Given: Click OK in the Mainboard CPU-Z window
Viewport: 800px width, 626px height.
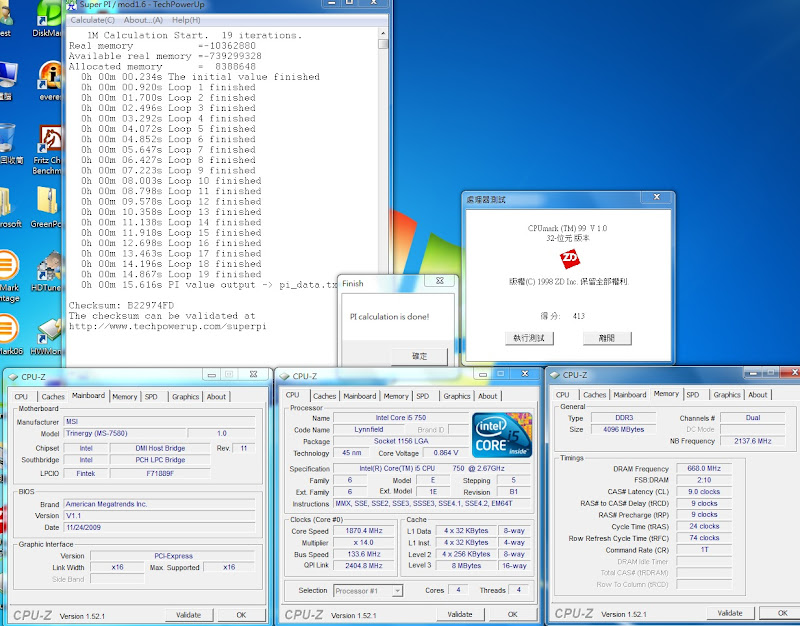Looking at the screenshot, I should [241, 615].
